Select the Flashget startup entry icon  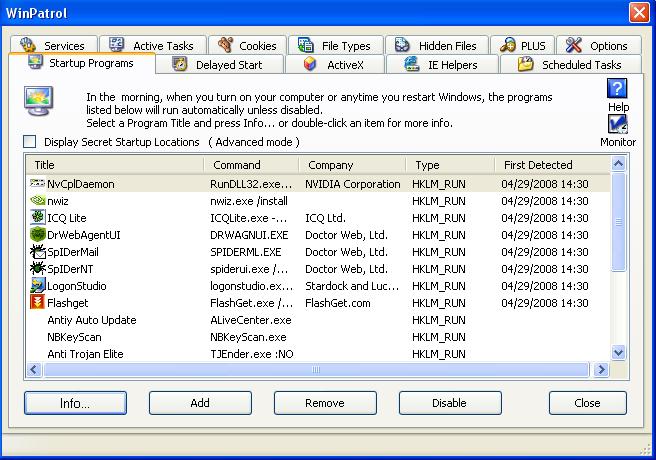38,303
